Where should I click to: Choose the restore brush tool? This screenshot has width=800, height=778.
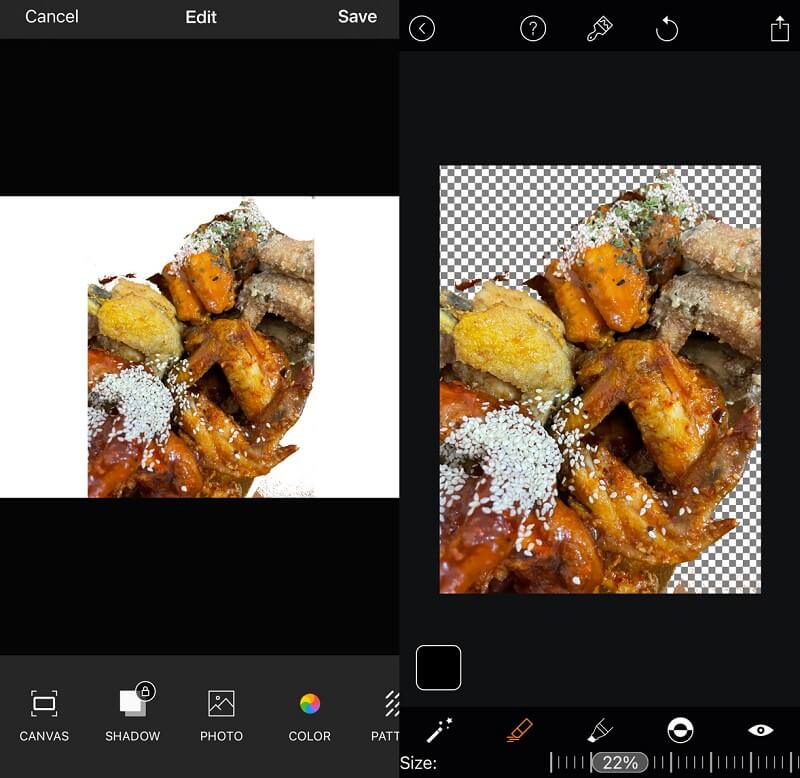click(x=599, y=730)
